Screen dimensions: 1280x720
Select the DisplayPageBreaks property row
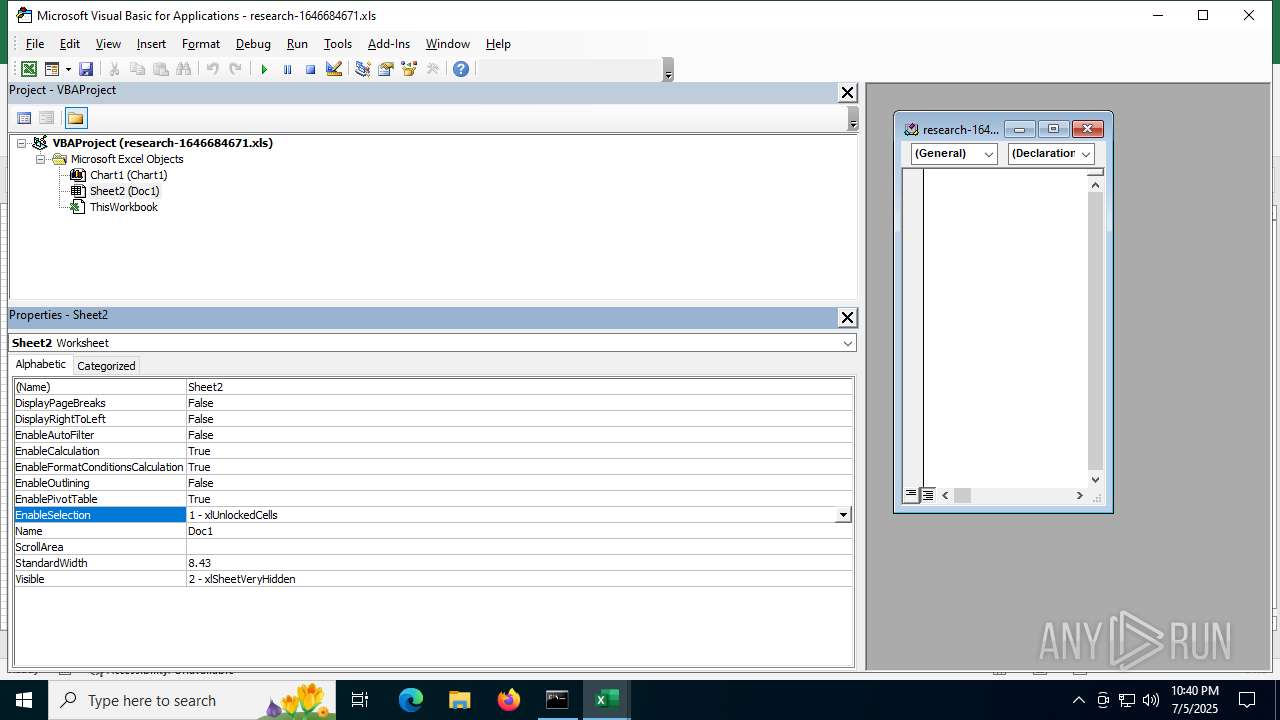pos(433,403)
